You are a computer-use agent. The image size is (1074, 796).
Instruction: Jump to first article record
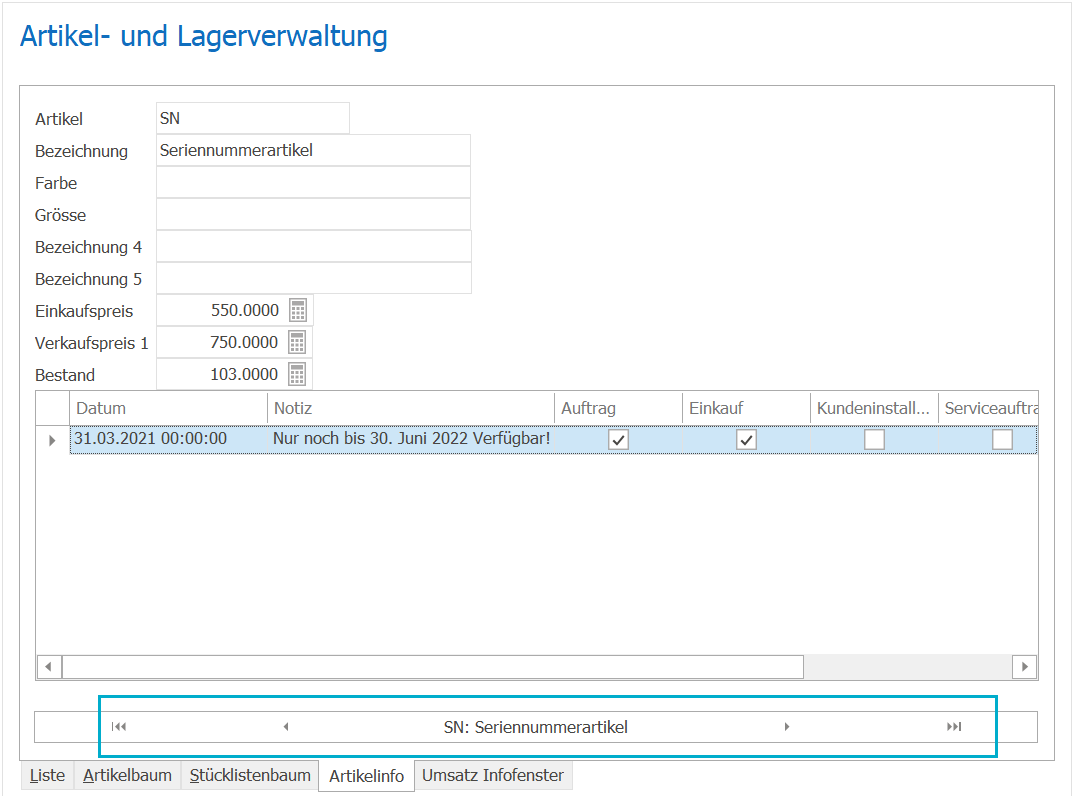pos(118,727)
